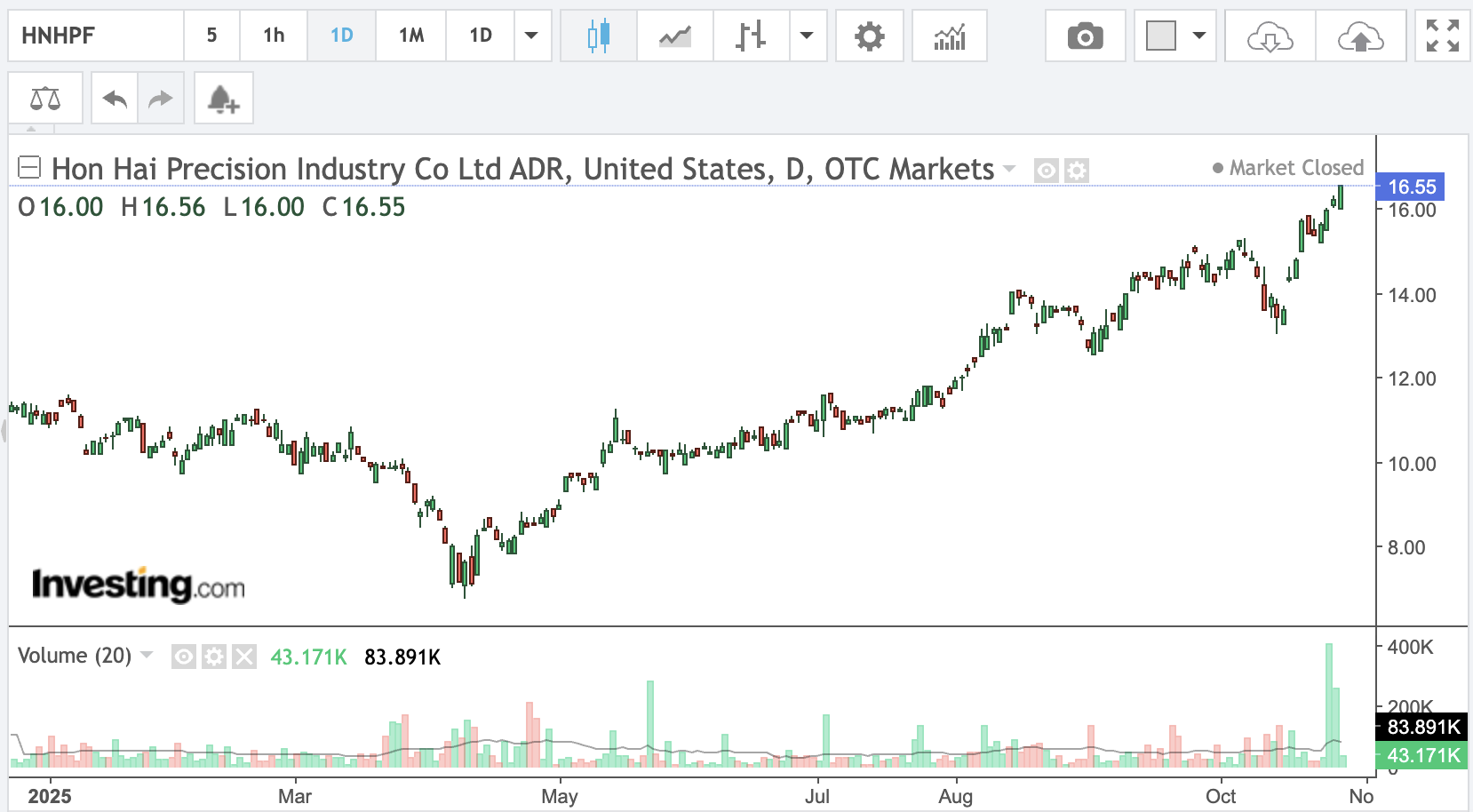Select the candlestick chart type icon

(599, 36)
